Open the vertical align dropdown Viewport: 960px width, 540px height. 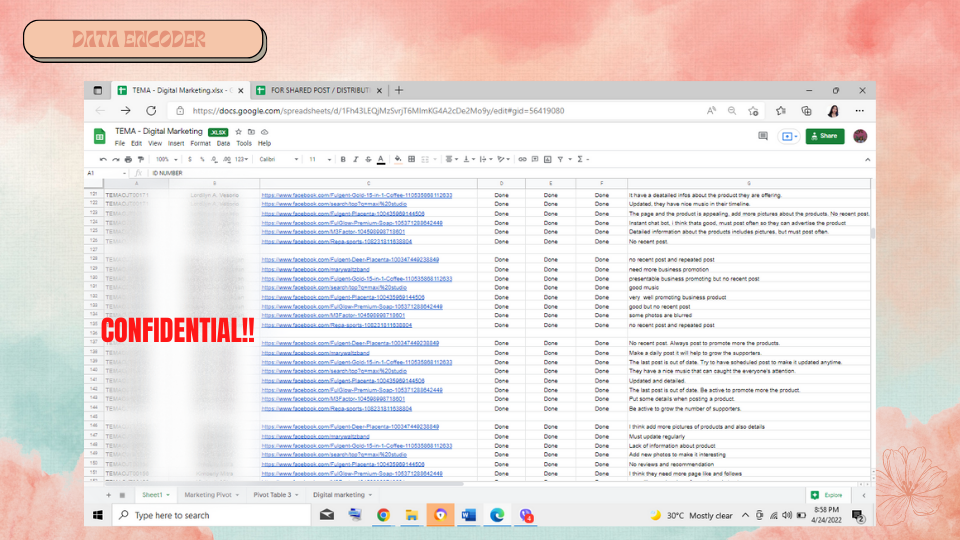pos(468,159)
